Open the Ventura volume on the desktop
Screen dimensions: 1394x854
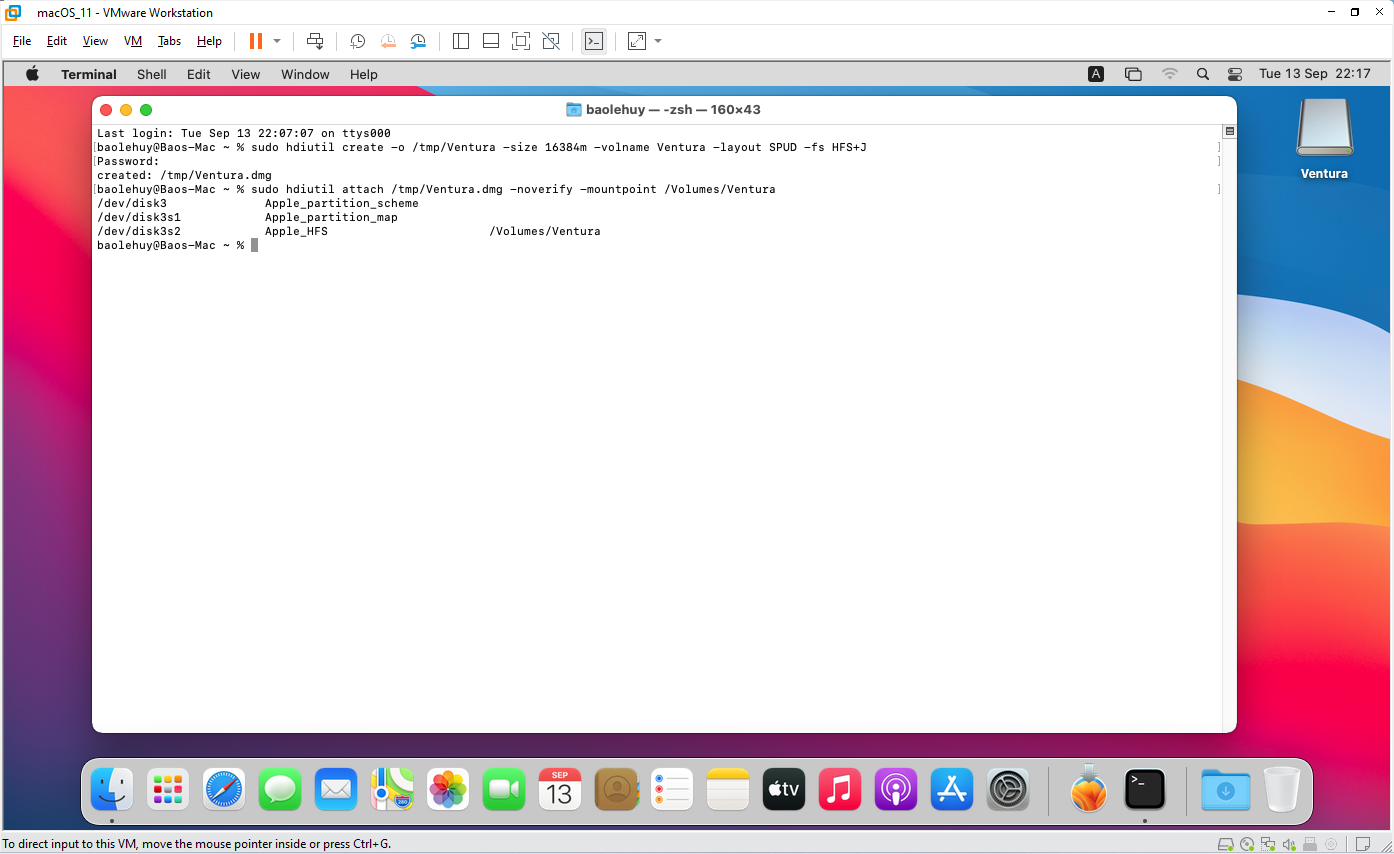[1324, 139]
